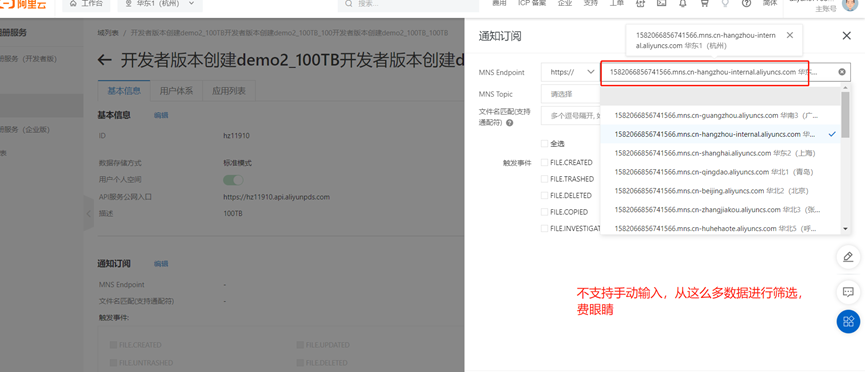Switch to the 应用列表 tab
The height and width of the screenshot is (372, 865).
tap(228, 91)
